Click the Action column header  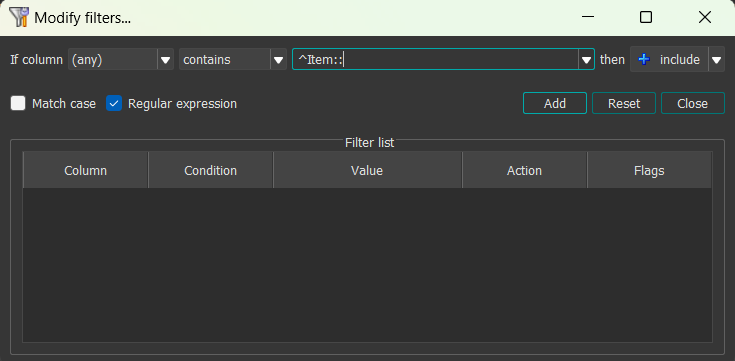click(x=525, y=170)
